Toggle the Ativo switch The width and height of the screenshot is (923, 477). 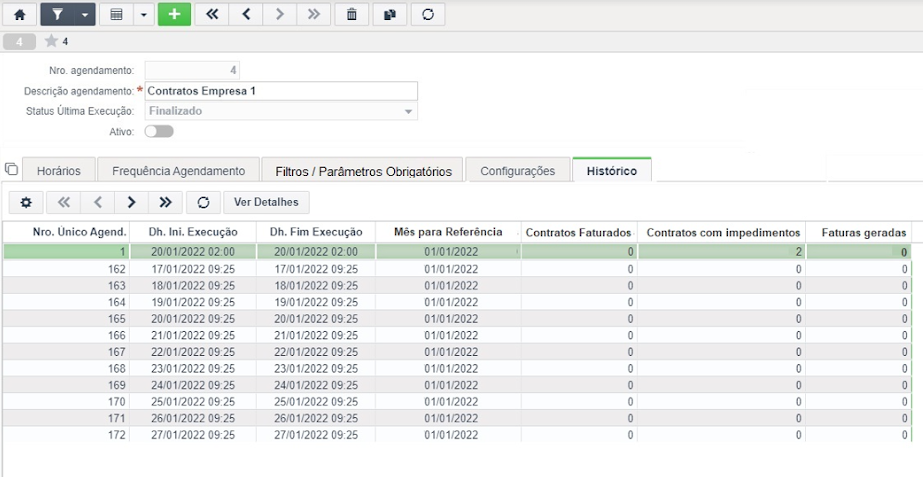point(159,131)
